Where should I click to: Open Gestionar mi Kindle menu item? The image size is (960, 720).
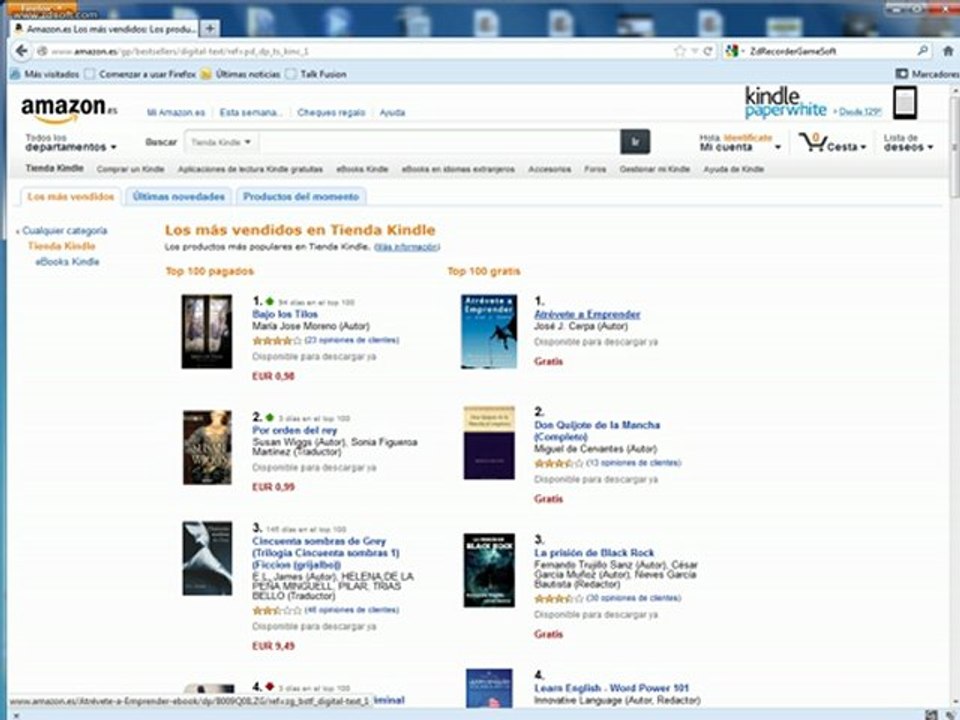(x=654, y=169)
